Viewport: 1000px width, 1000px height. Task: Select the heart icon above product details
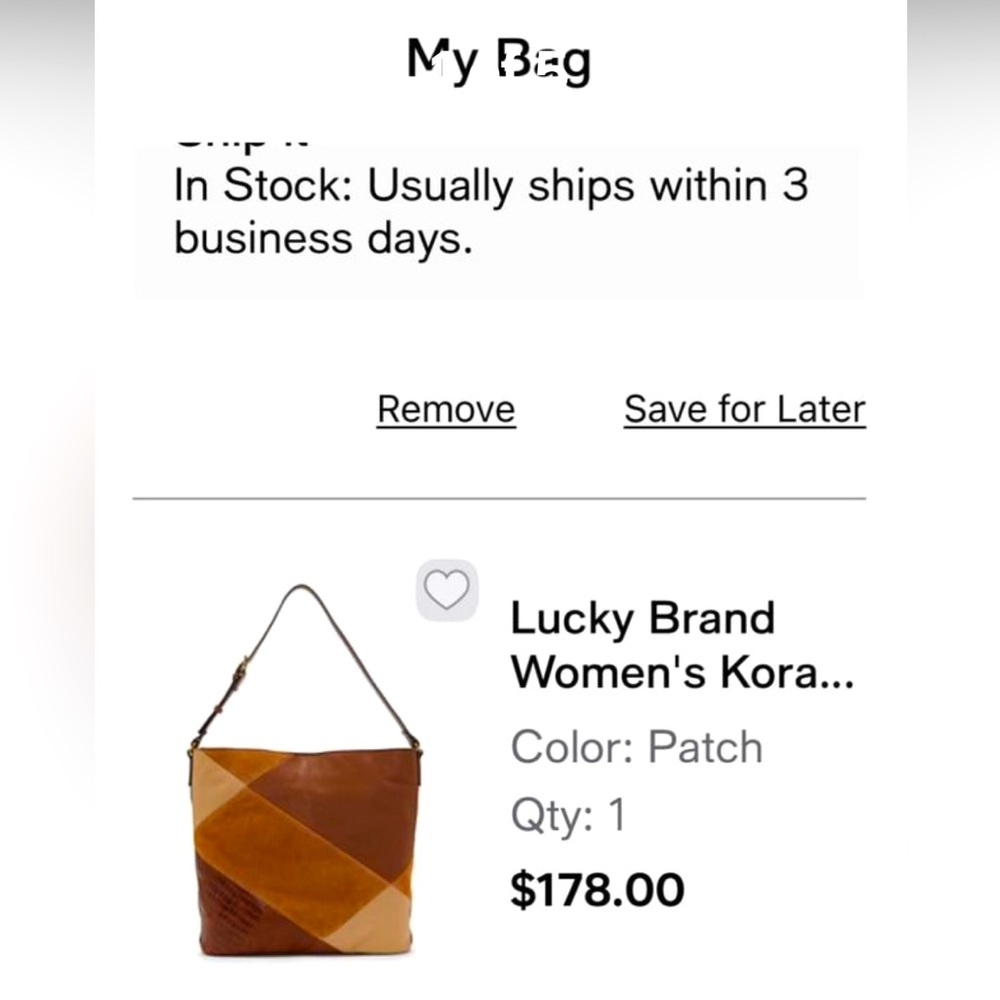pyautogui.click(x=448, y=590)
